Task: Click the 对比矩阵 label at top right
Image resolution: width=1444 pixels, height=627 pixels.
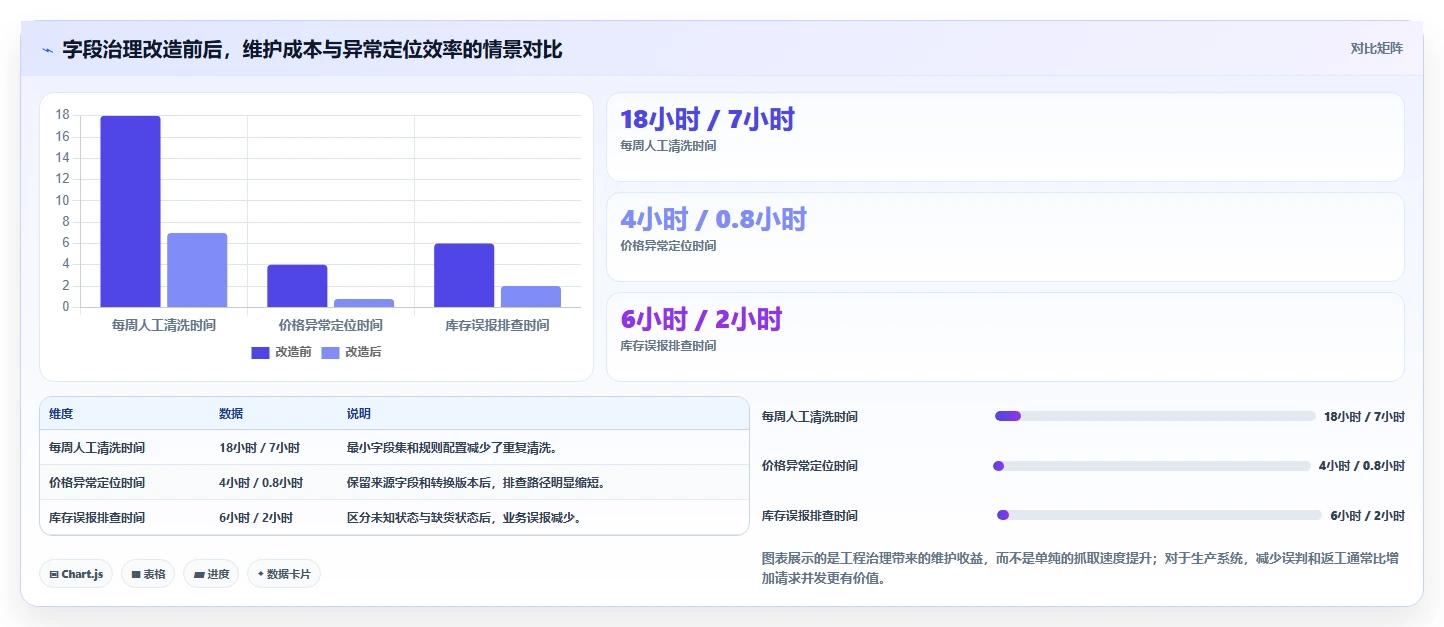Action: coord(1376,48)
